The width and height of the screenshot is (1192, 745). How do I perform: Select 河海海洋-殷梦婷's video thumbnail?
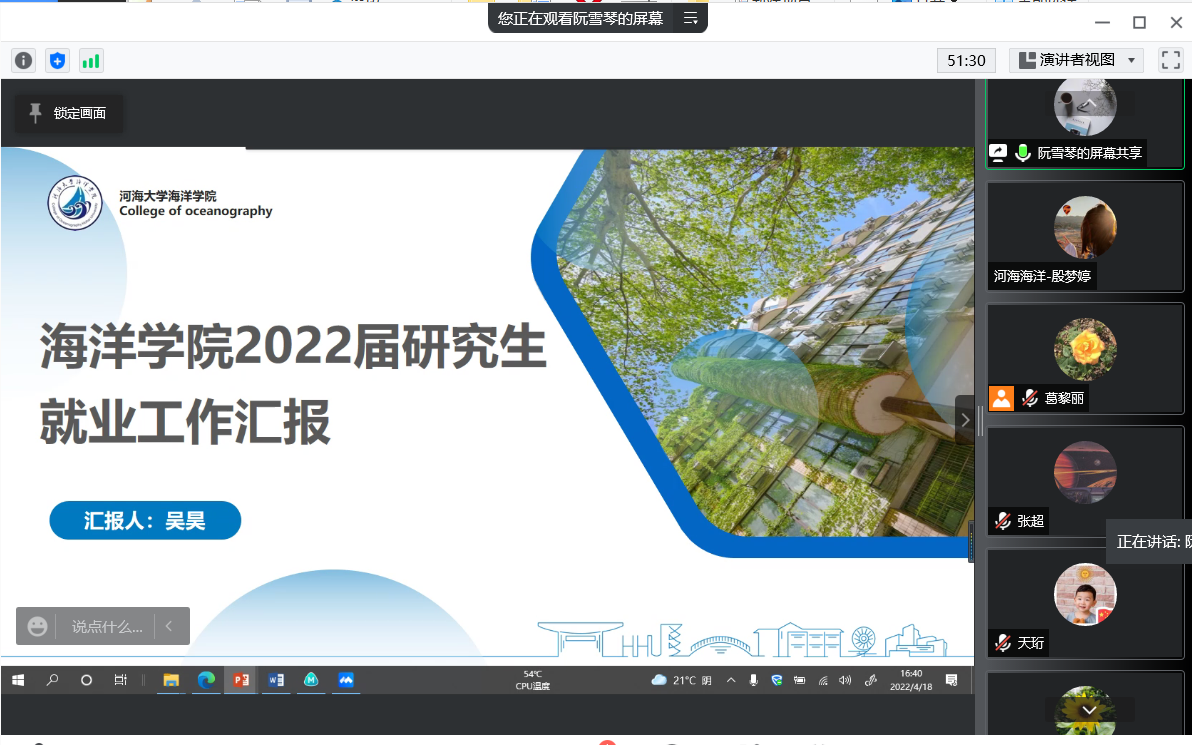[x=1084, y=229]
